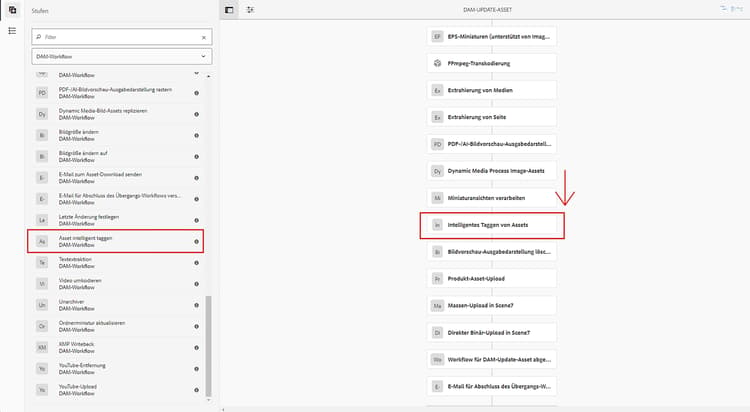Select Letzte Änderung festlegen step in list

(116, 220)
